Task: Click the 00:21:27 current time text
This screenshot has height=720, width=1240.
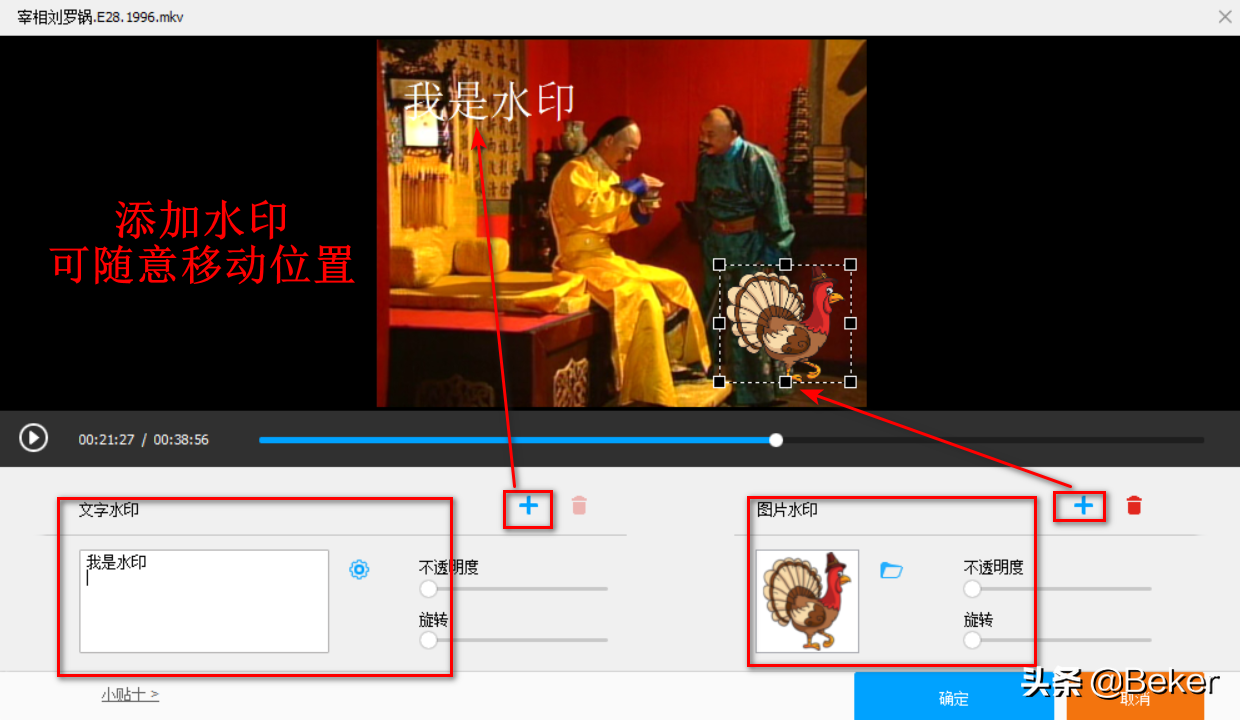Action: tap(107, 440)
